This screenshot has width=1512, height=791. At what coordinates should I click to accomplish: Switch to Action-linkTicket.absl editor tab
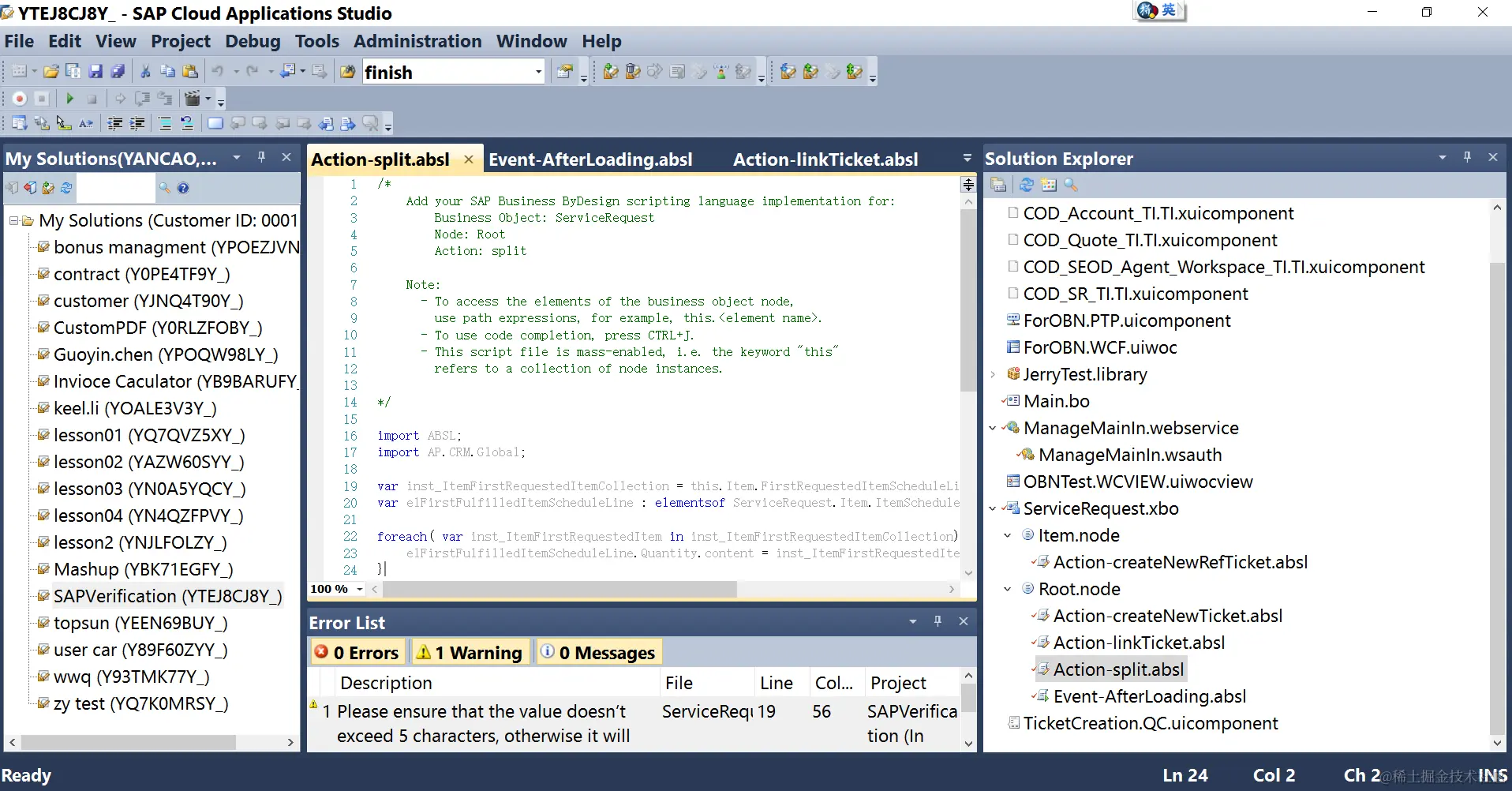[825, 159]
